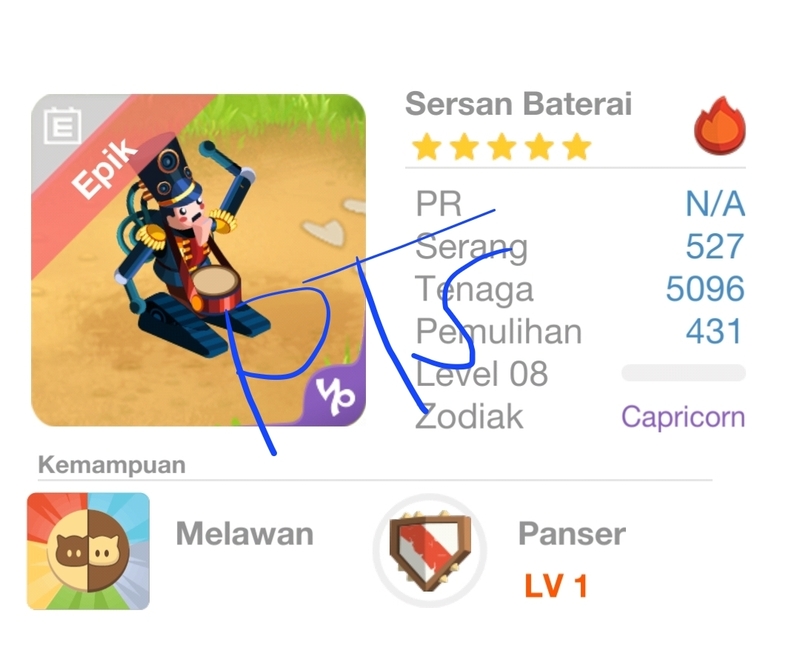Tap the Sersan Baterai name title

[518, 104]
